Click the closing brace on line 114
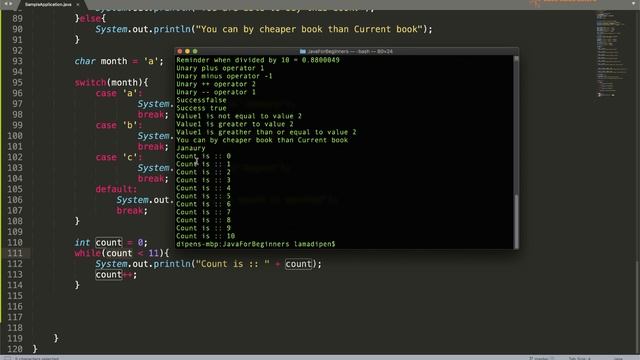 coord(77,285)
